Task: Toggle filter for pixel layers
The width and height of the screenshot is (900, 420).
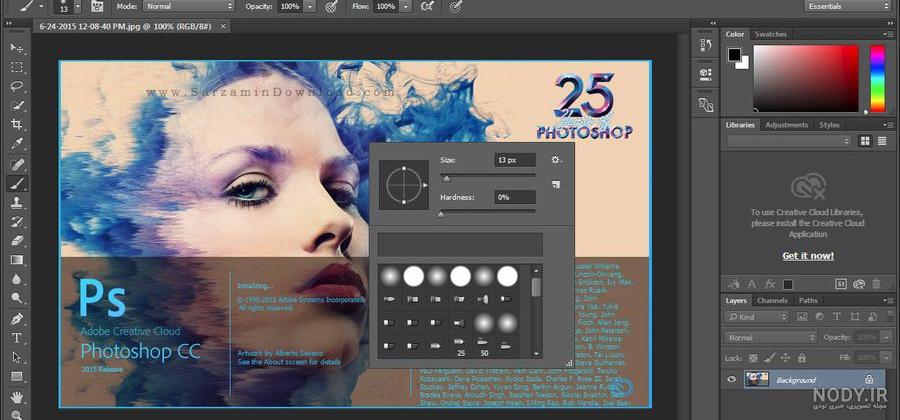Action: tap(802, 316)
